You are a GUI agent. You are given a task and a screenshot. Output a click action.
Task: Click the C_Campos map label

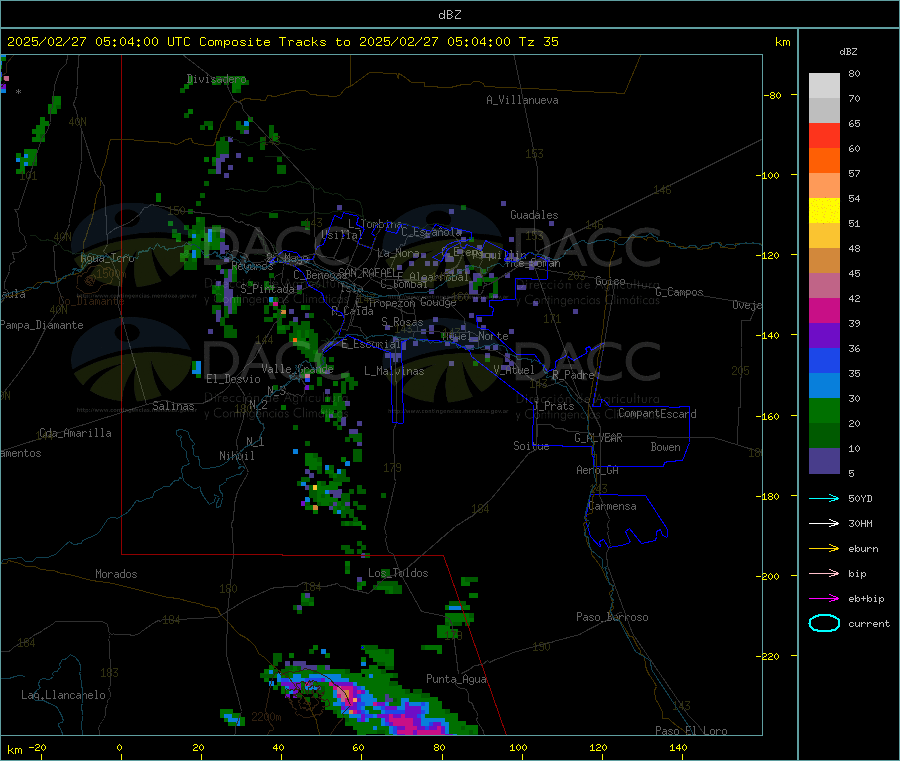pos(679,292)
